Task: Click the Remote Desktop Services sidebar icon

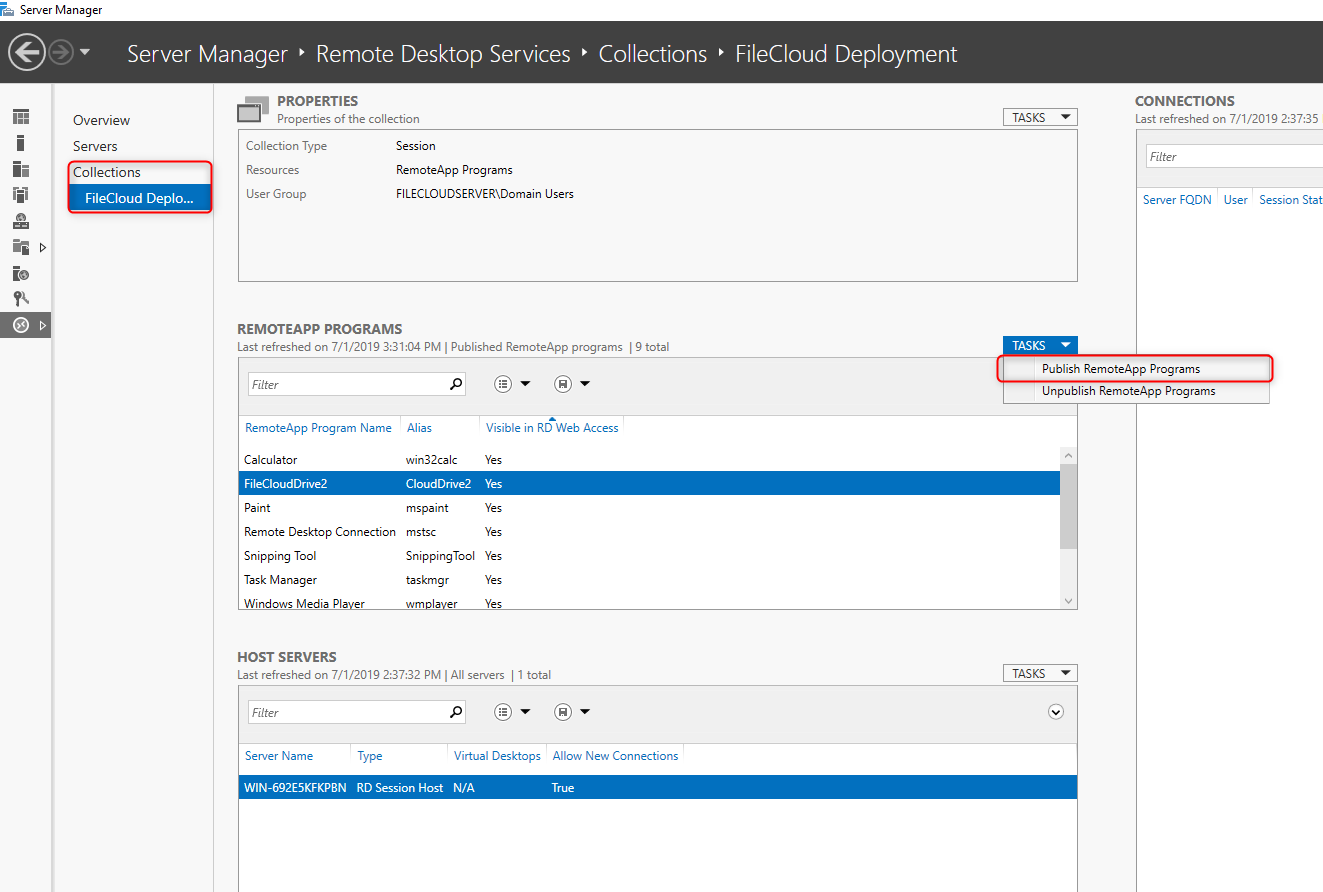Action: [21, 325]
